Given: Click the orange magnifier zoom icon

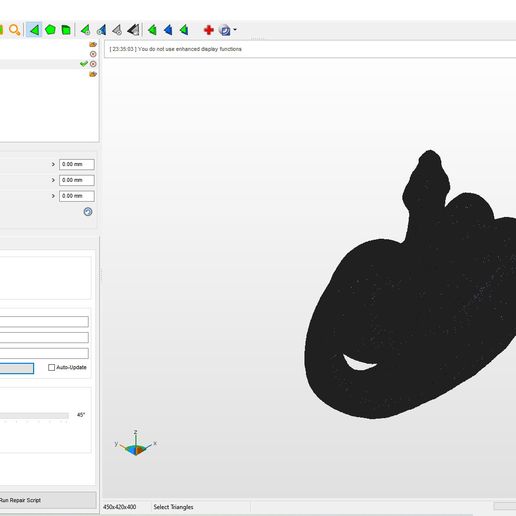Looking at the screenshot, I should [14, 30].
